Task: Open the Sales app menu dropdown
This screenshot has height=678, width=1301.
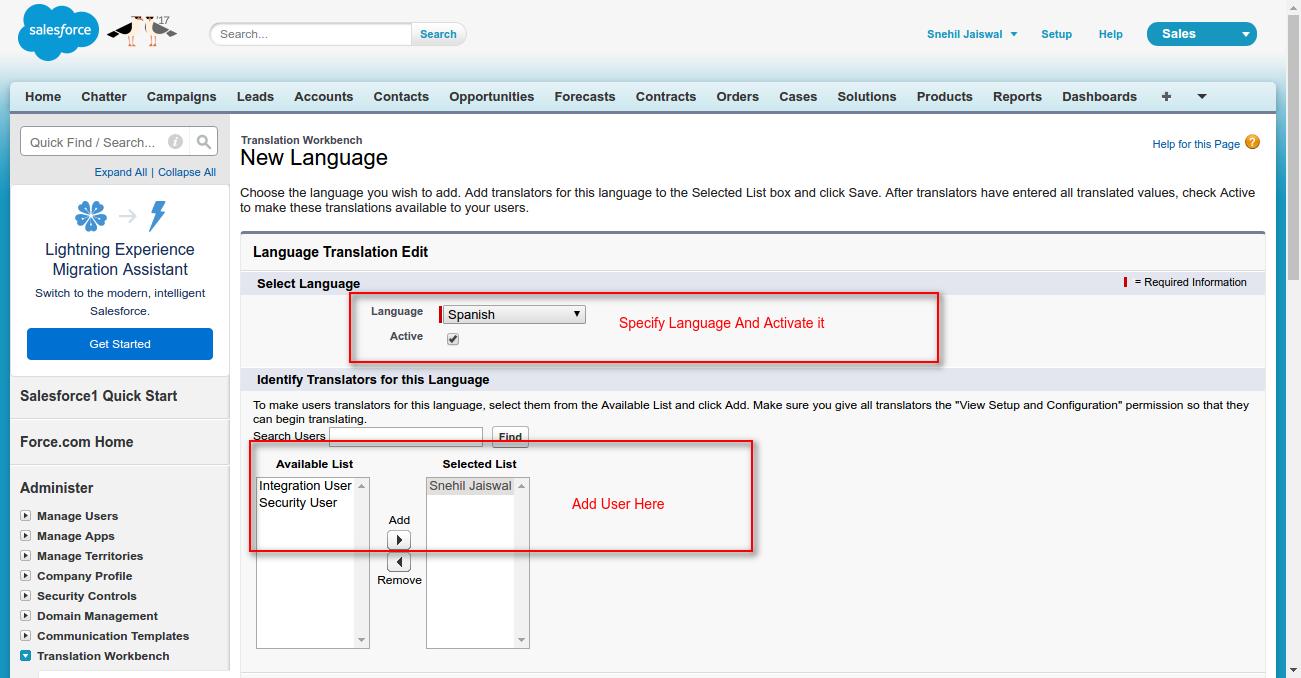Action: pos(1201,34)
